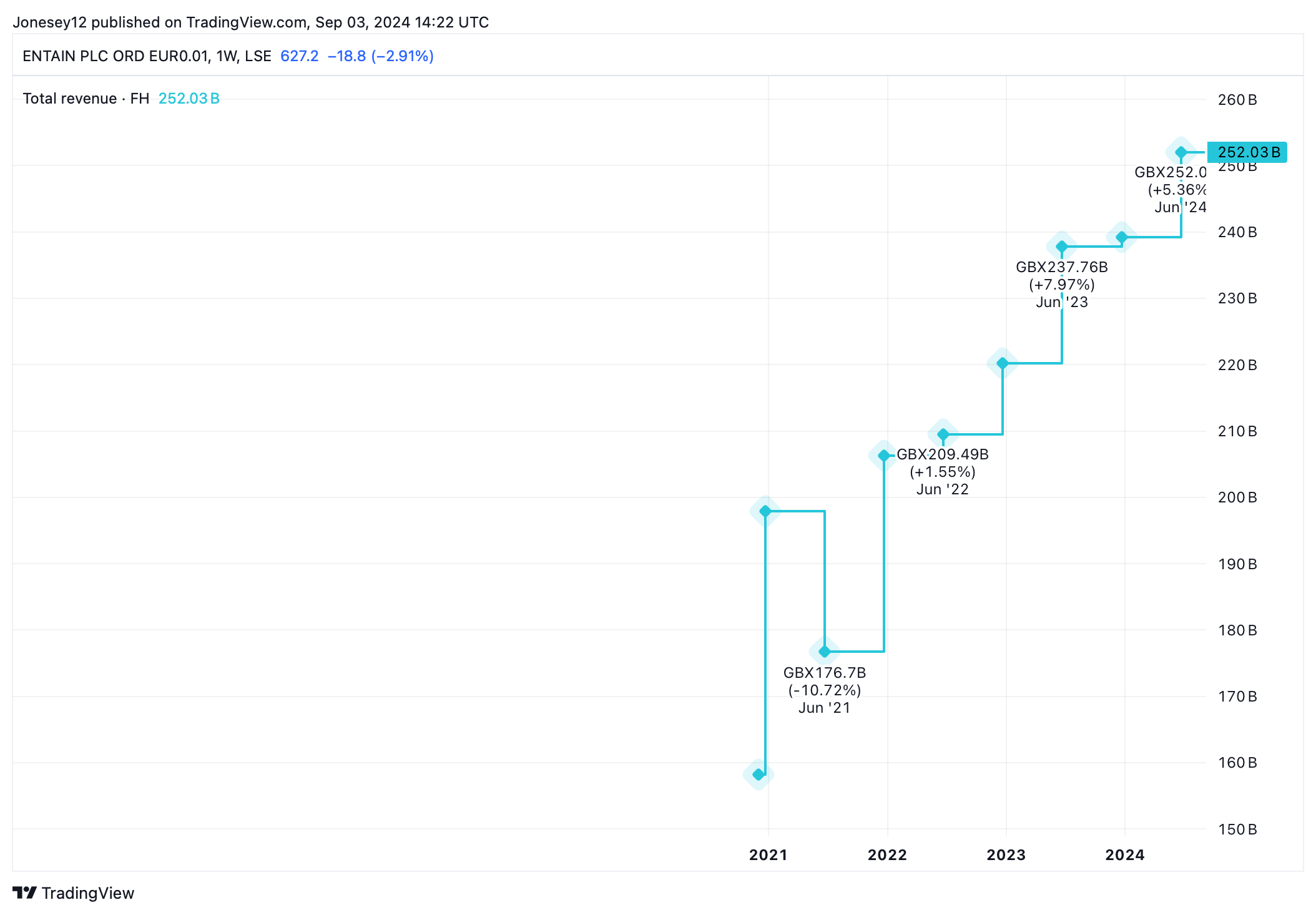The height and width of the screenshot is (915, 1316).
Task: Click the Jun '21 revenue diamond marker
Action: point(824,652)
